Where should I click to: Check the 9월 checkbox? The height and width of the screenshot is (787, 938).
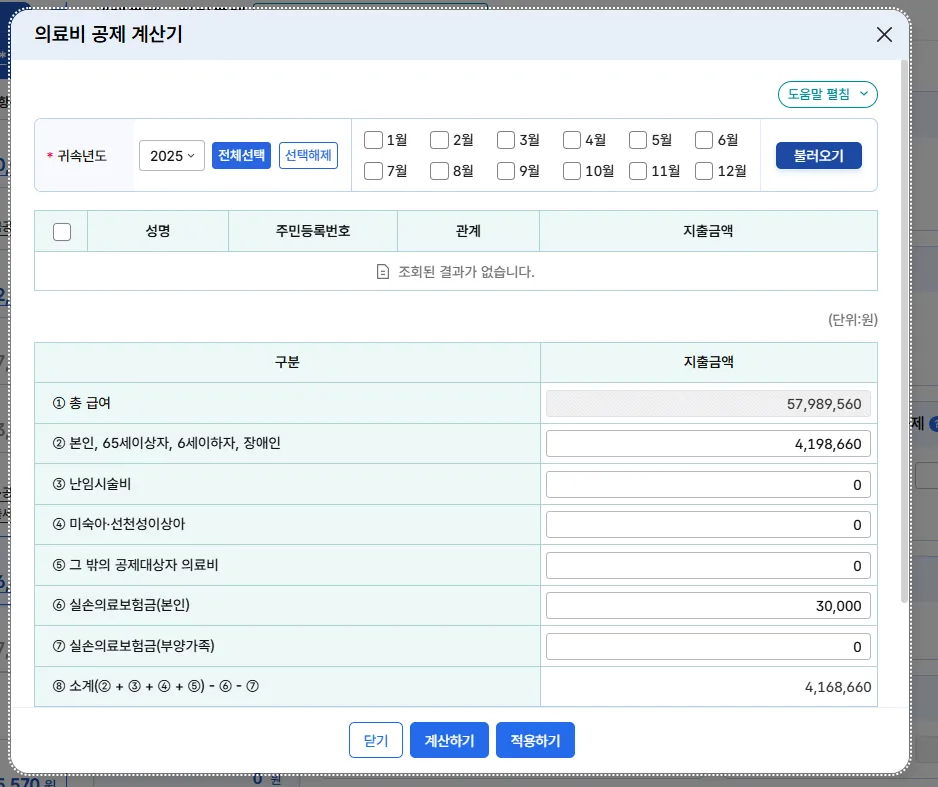click(505, 171)
